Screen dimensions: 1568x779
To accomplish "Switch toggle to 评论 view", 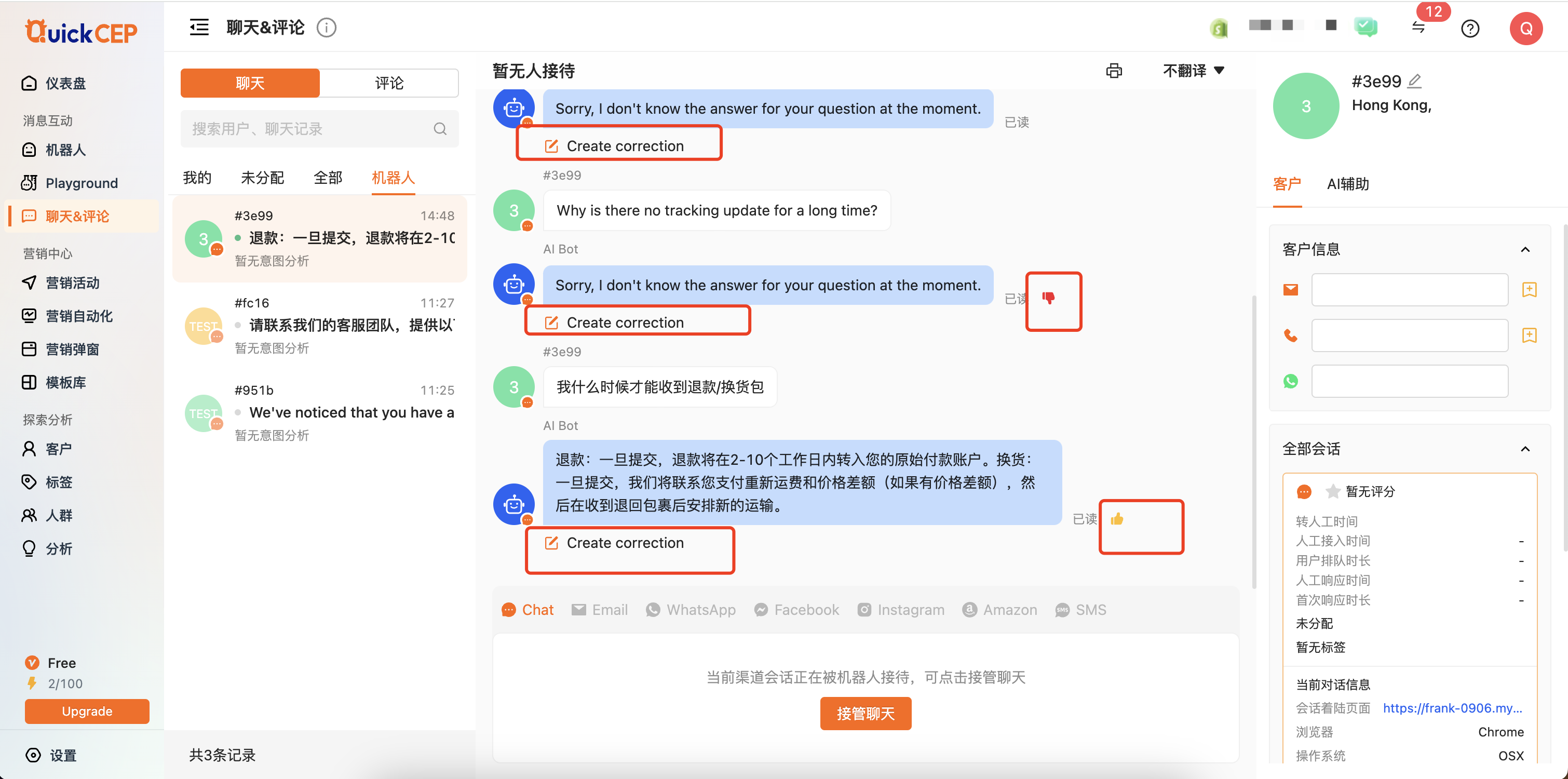I will coord(388,83).
